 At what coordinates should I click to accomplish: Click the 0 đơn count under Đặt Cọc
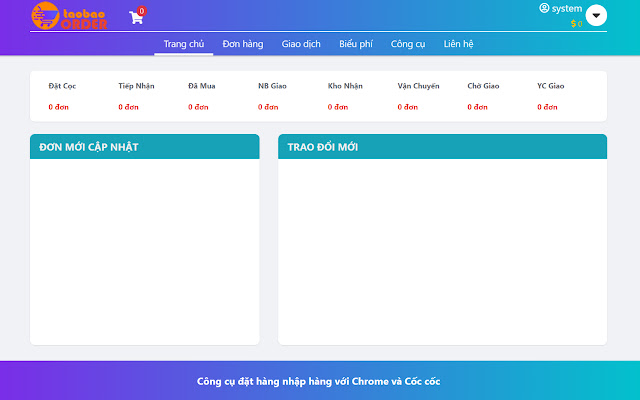58,107
